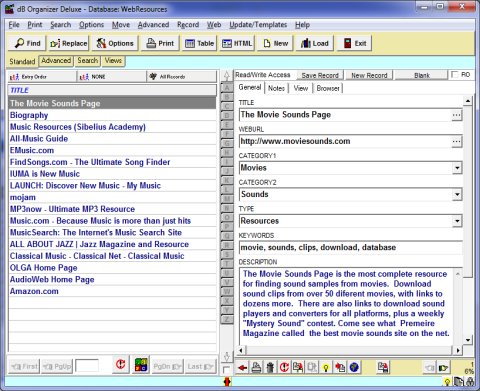
Task: Click the horizontal scrollbar below the description
Action: (x=350, y=350)
